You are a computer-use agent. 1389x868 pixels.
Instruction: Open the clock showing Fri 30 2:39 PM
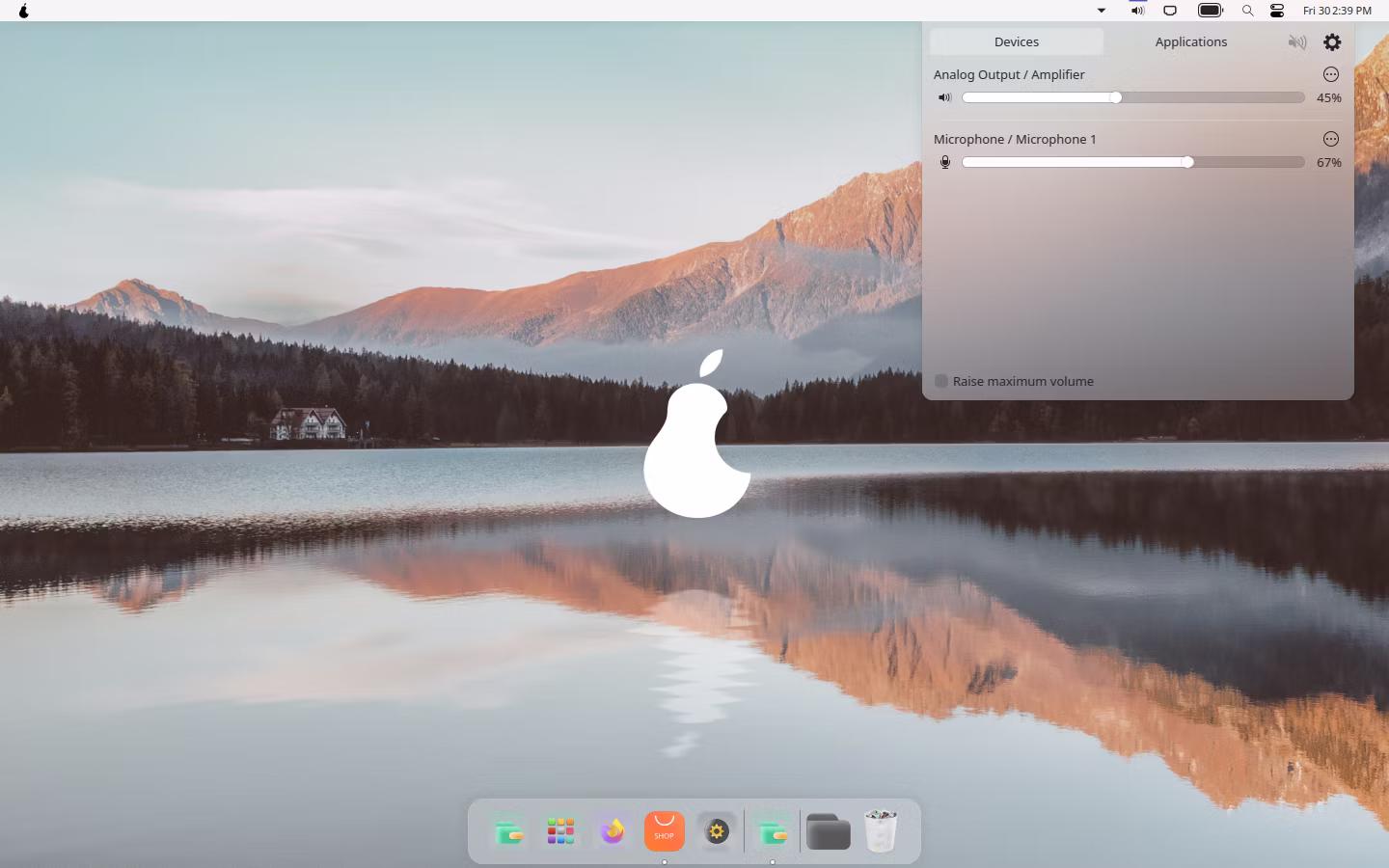(x=1337, y=11)
